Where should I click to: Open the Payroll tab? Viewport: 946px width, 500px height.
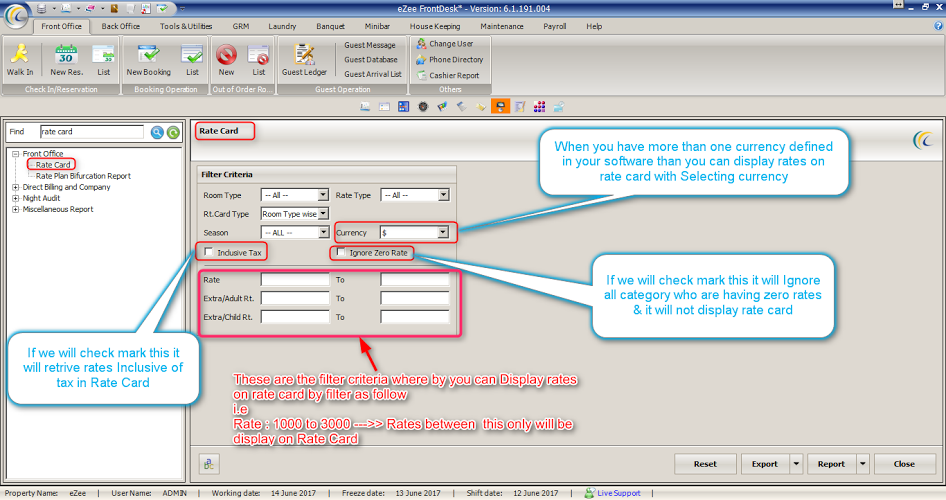coord(554,27)
